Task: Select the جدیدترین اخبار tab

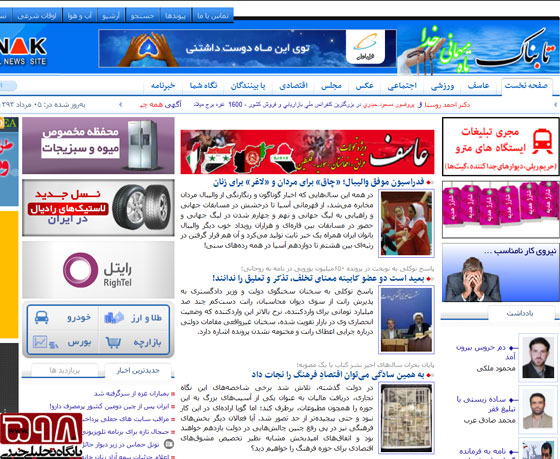Action: pos(138,371)
